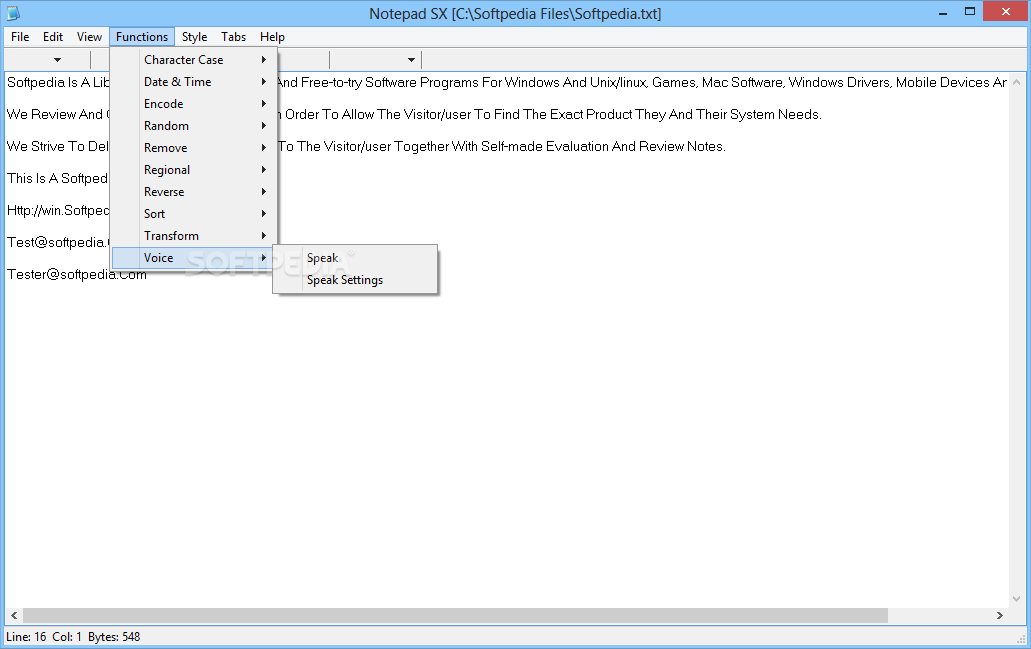The height and width of the screenshot is (649, 1031).
Task: Expand the Sort submenu
Action: point(193,214)
